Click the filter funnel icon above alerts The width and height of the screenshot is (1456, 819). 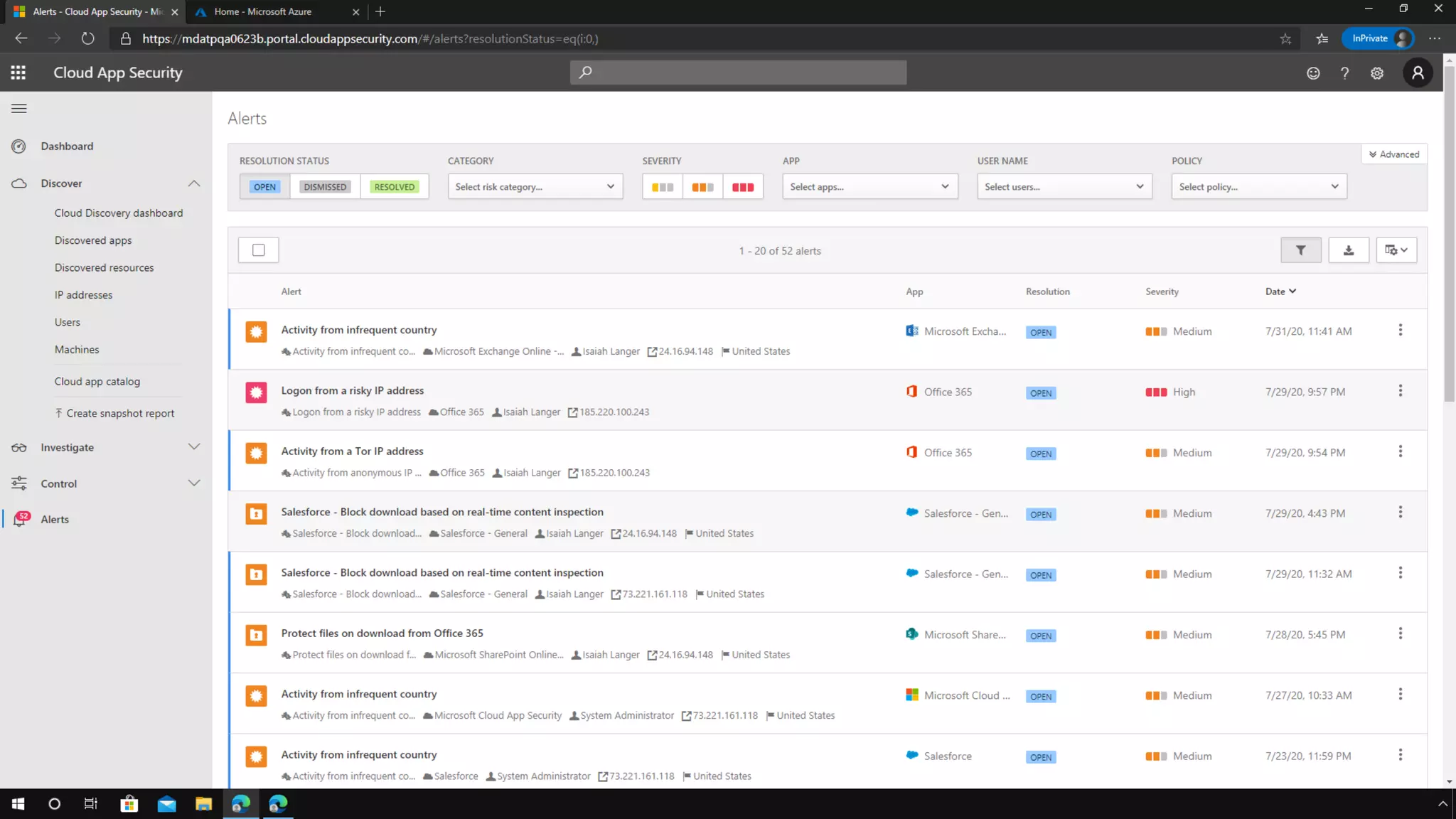pyautogui.click(x=1300, y=250)
